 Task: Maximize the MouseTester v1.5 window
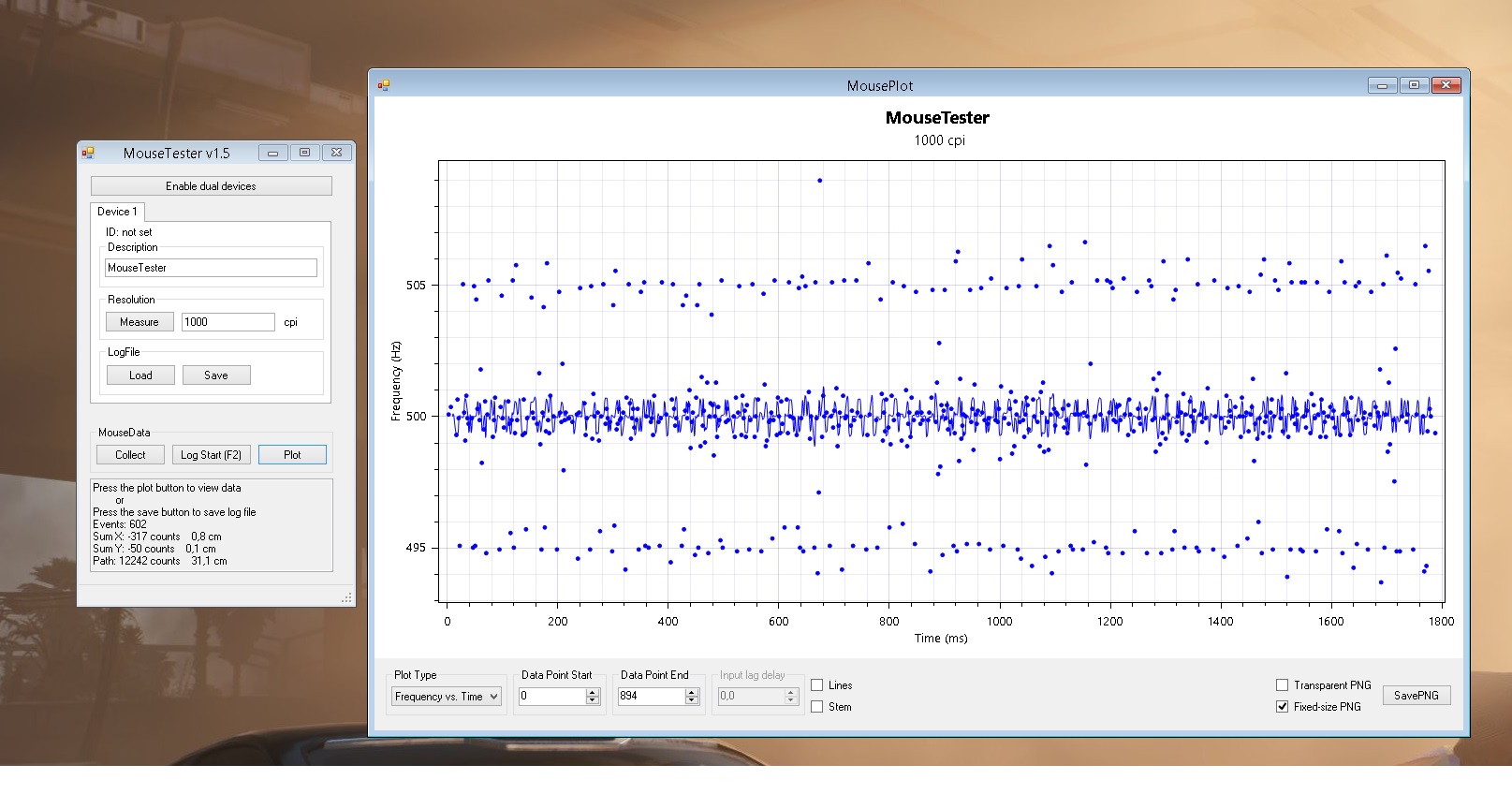tap(304, 153)
